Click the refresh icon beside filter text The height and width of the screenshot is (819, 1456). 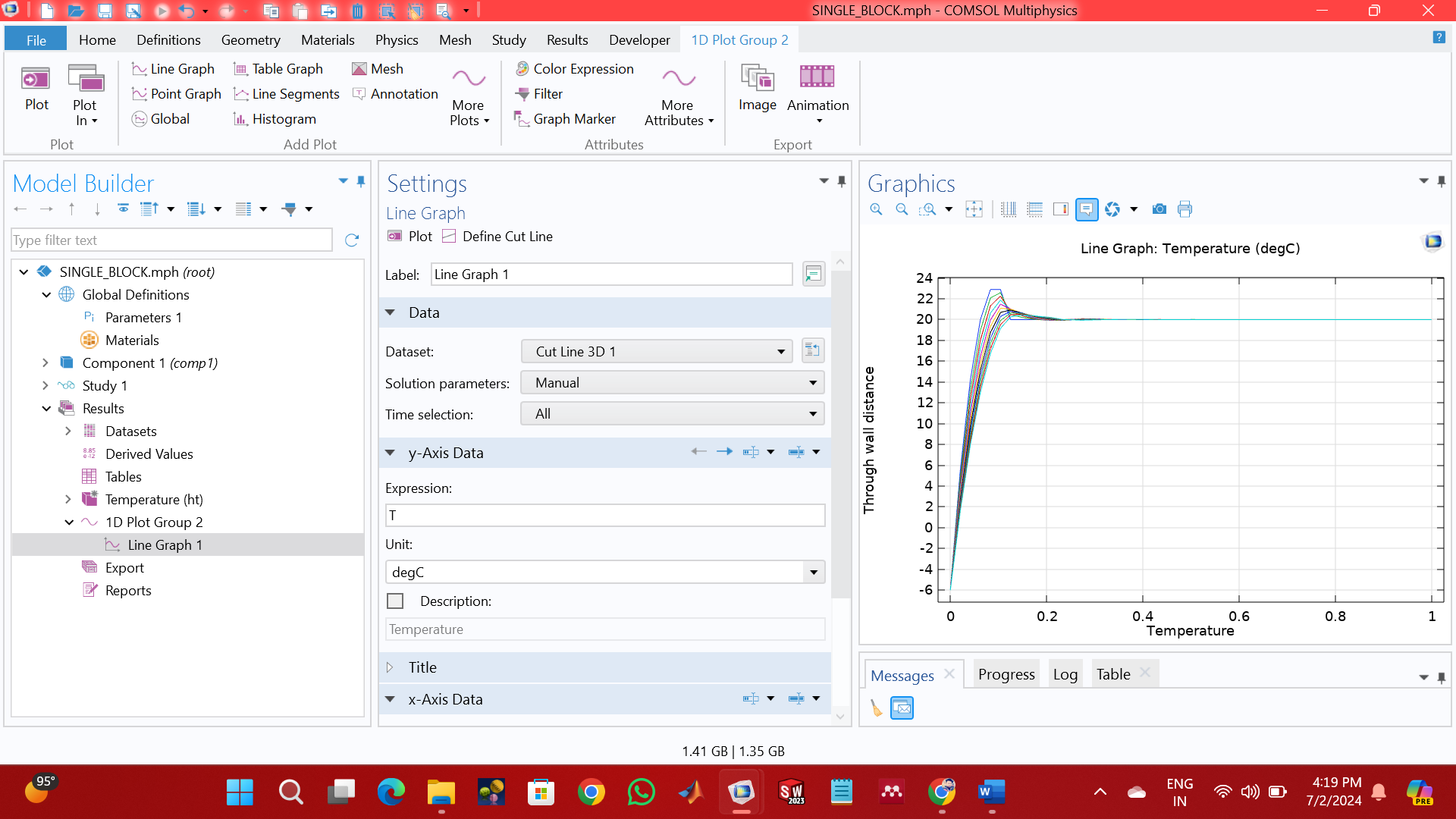(352, 240)
